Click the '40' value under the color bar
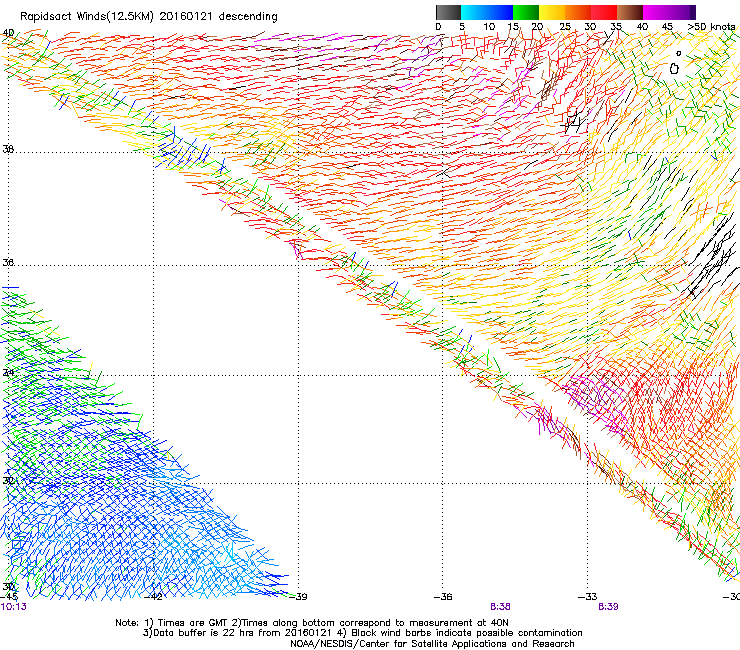Image resolution: width=740 pixels, height=650 pixels. click(x=642, y=26)
